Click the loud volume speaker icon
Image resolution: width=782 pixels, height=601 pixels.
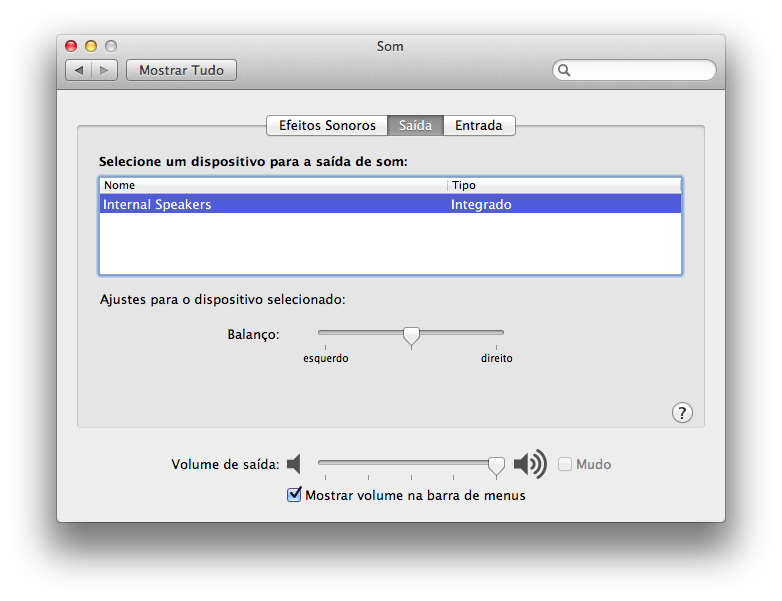(x=530, y=464)
